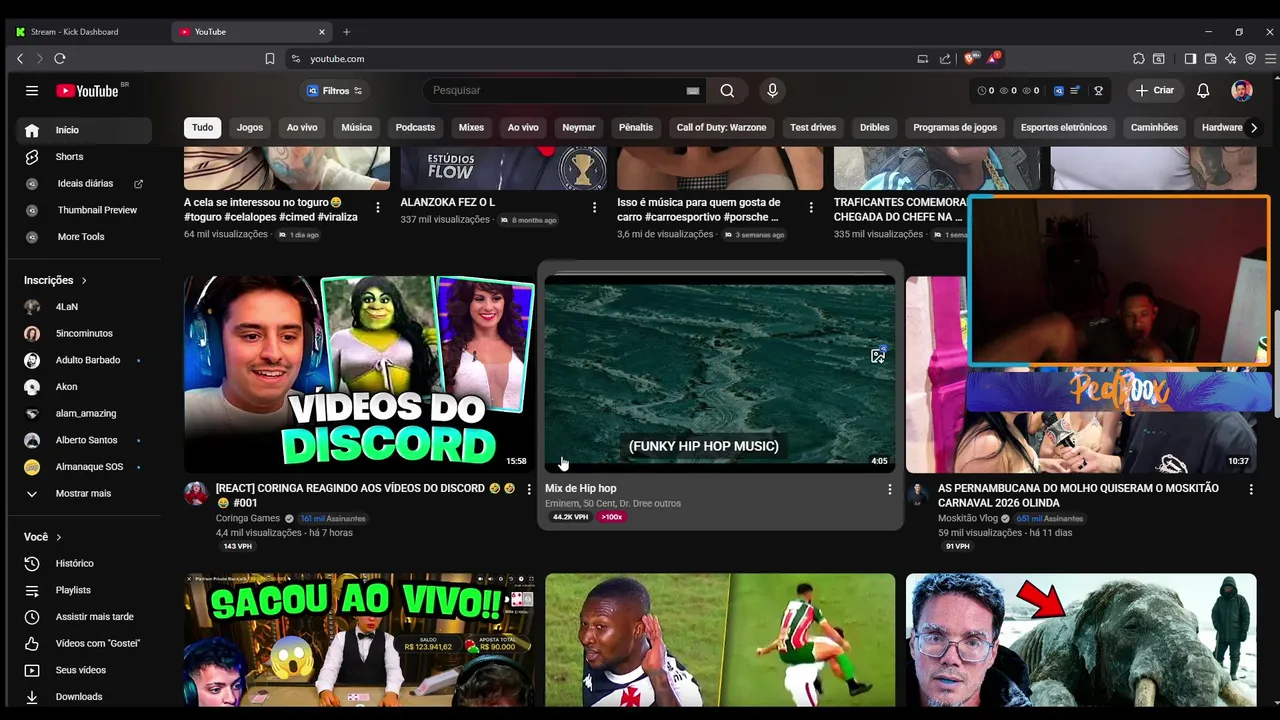The image size is (1280, 720).
Task: Open Coringa Games channel name
Action: (248, 518)
